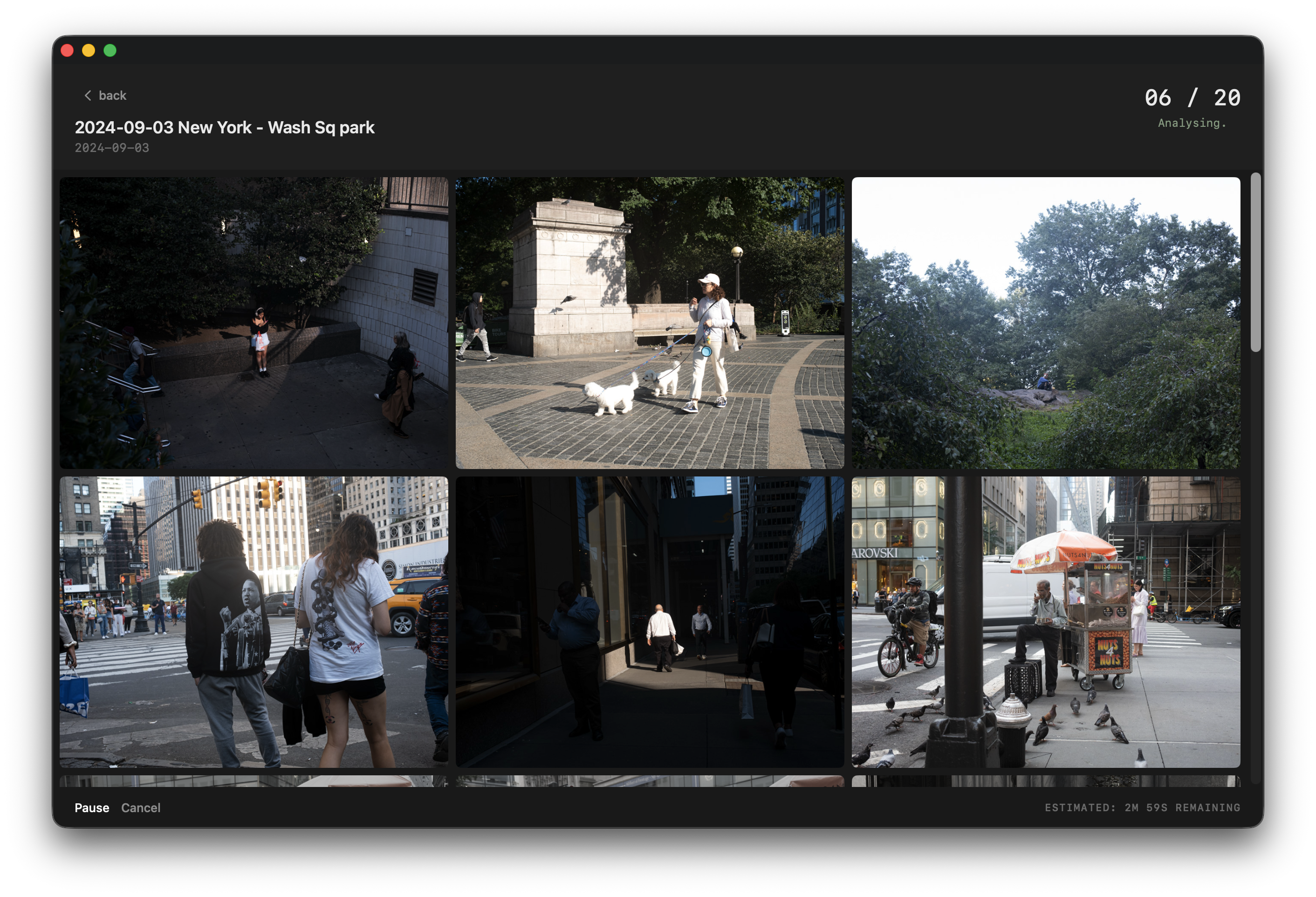Select the park trees and rock photo
Image resolution: width=1316 pixels, height=897 pixels.
click(x=1045, y=323)
